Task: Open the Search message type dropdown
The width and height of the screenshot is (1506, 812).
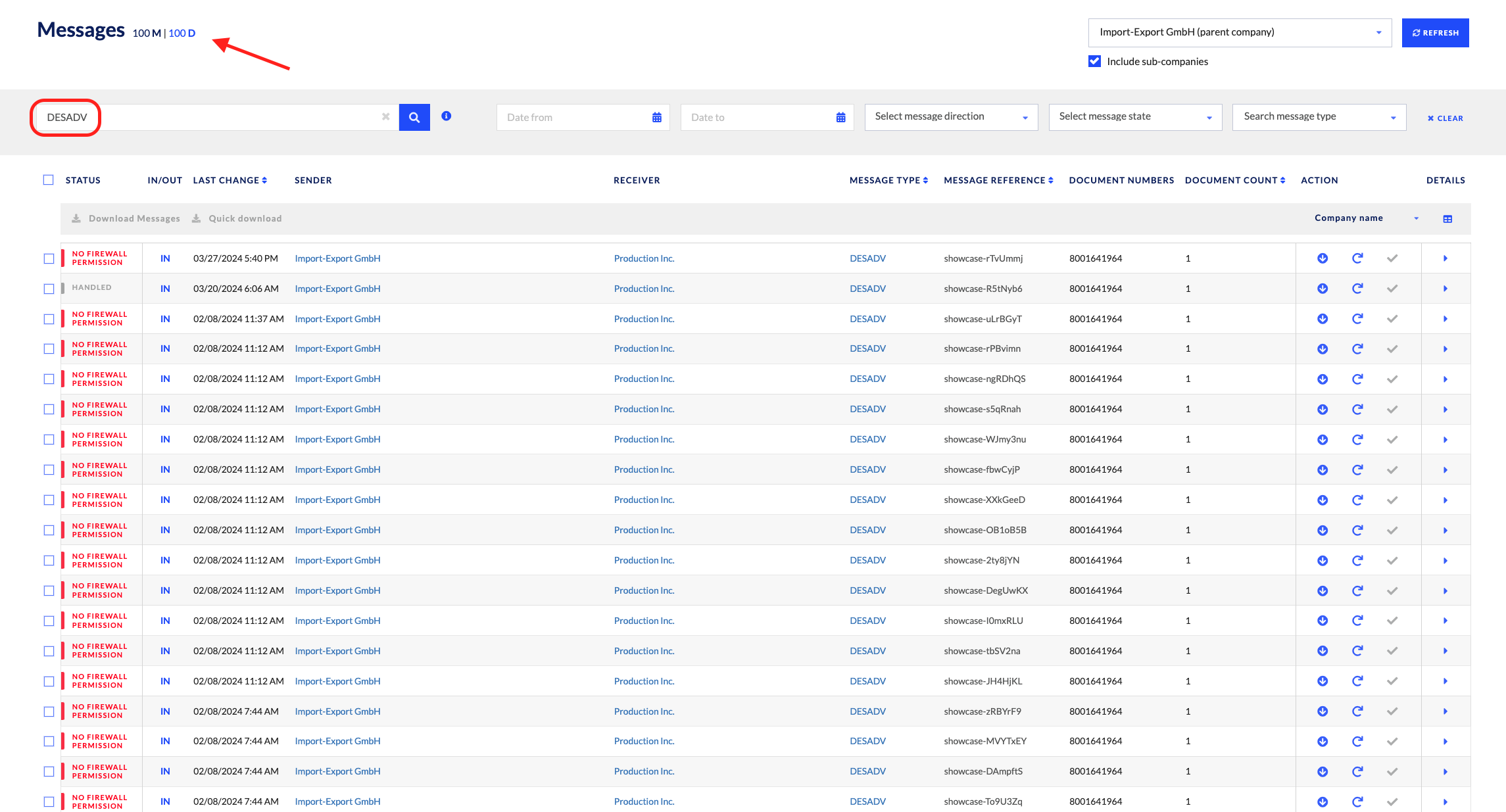Action: click(x=1319, y=117)
